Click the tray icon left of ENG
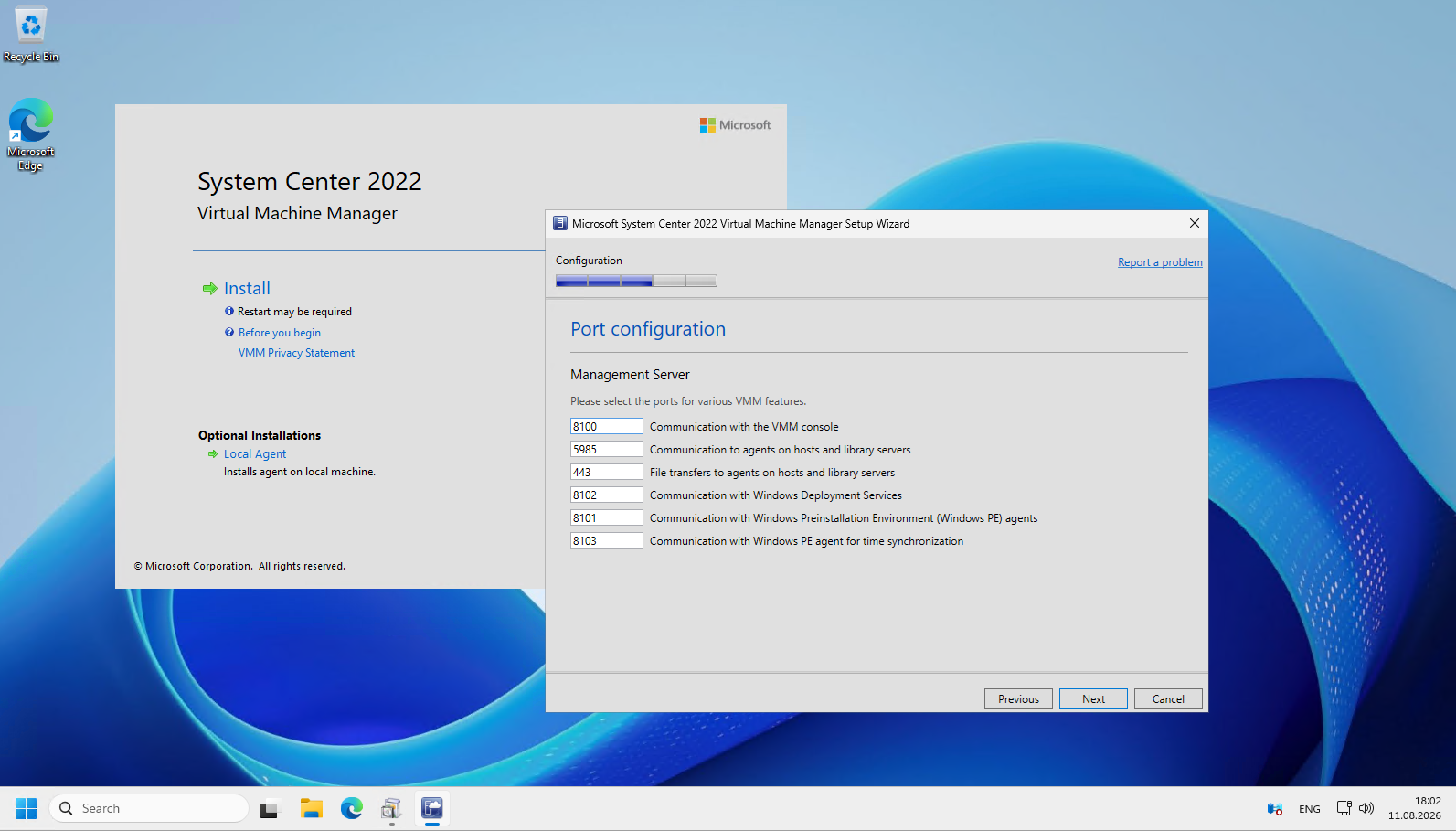This screenshot has height=831, width=1456. [x=1275, y=808]
